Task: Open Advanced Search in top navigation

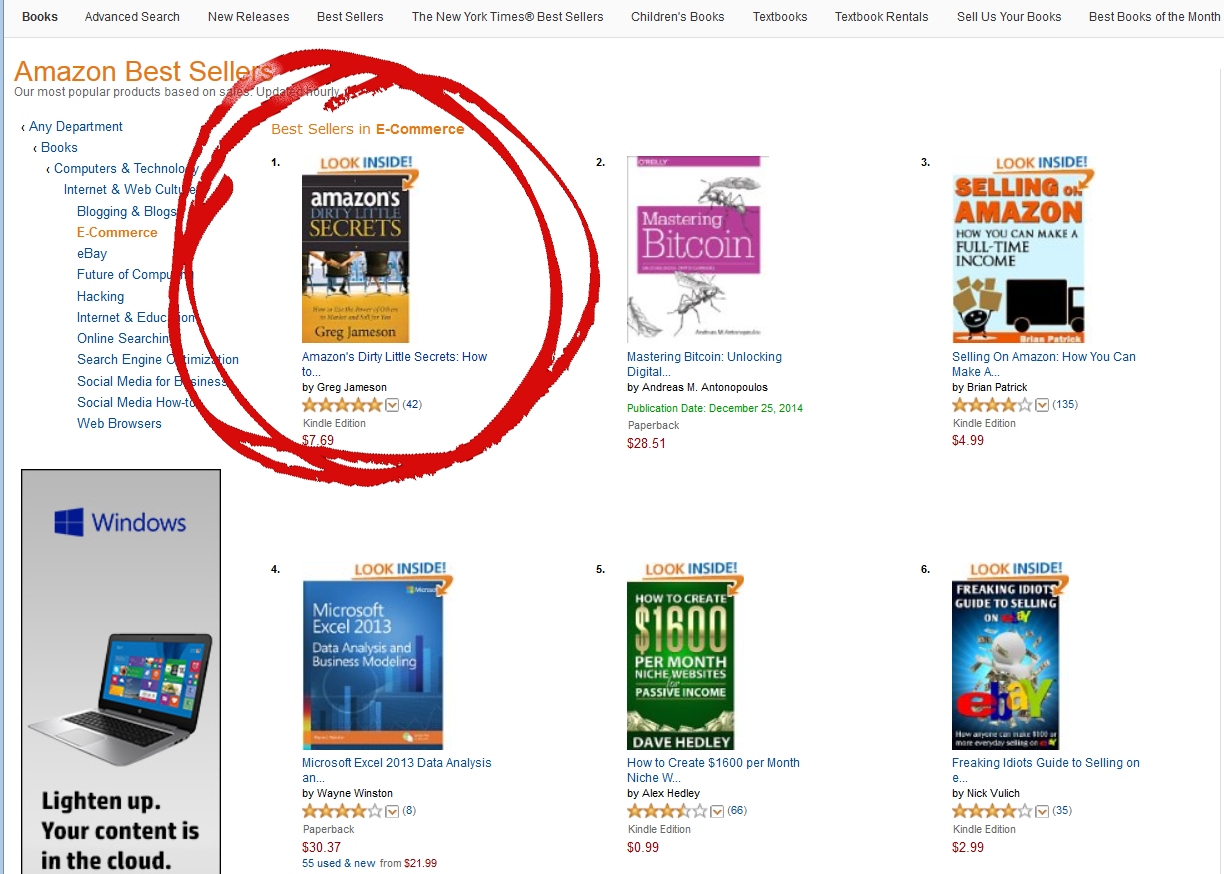Action: point(132,17)
